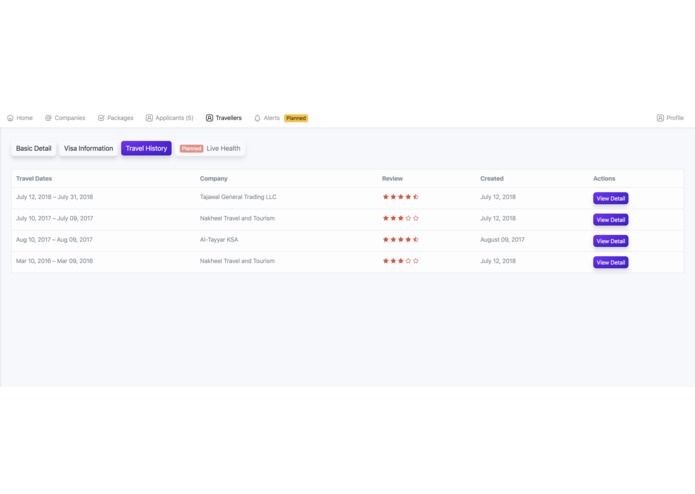Click the Home house icon

[x=10, y=118]
